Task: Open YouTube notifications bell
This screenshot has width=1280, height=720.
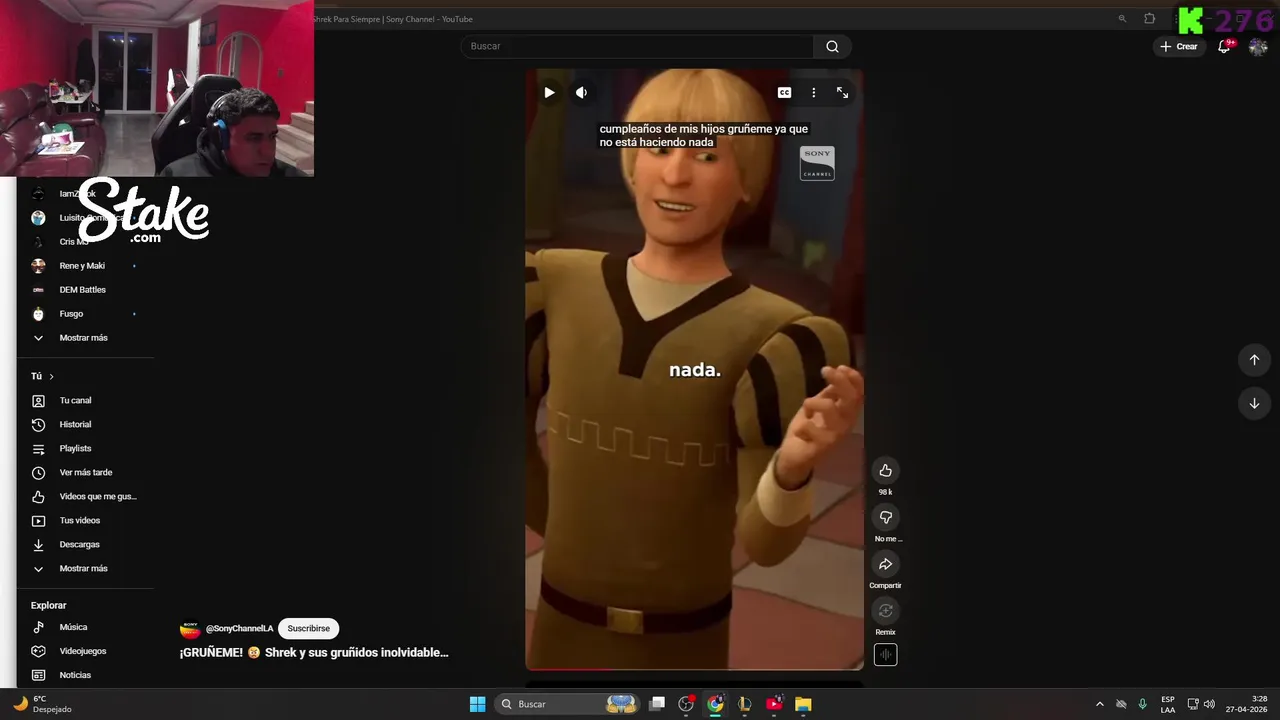Action: (1224, 46)
